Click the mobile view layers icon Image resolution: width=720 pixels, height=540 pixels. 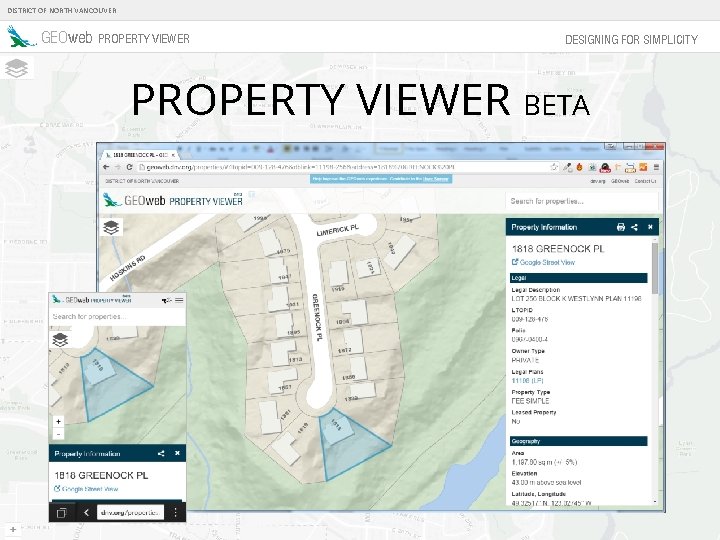coord(60,340)
